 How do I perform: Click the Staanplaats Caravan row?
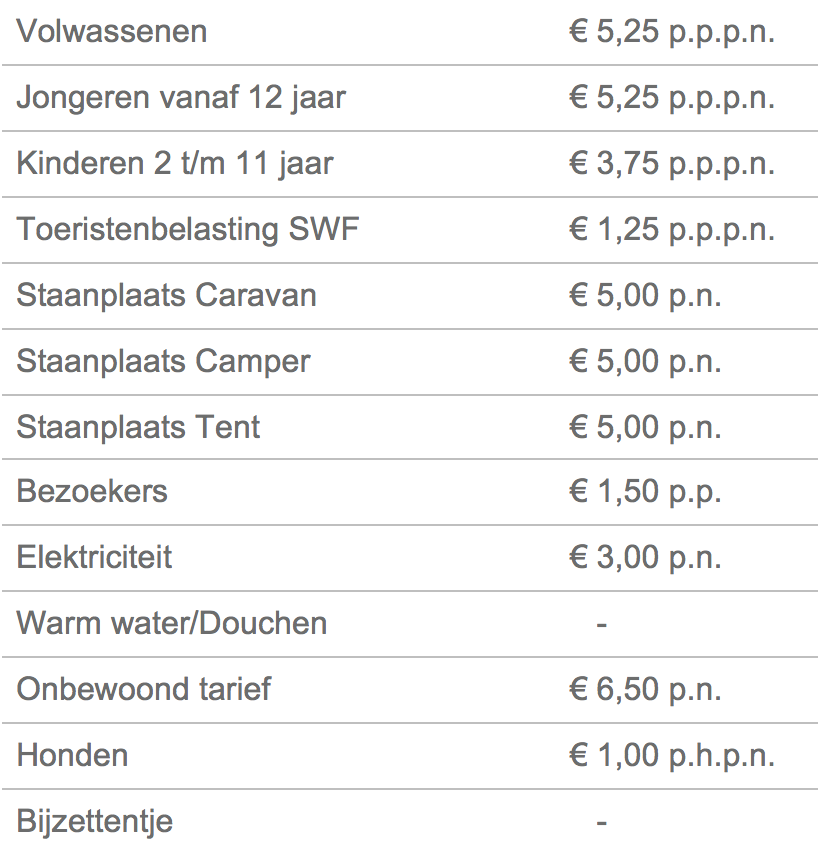(x=409, y=296)
